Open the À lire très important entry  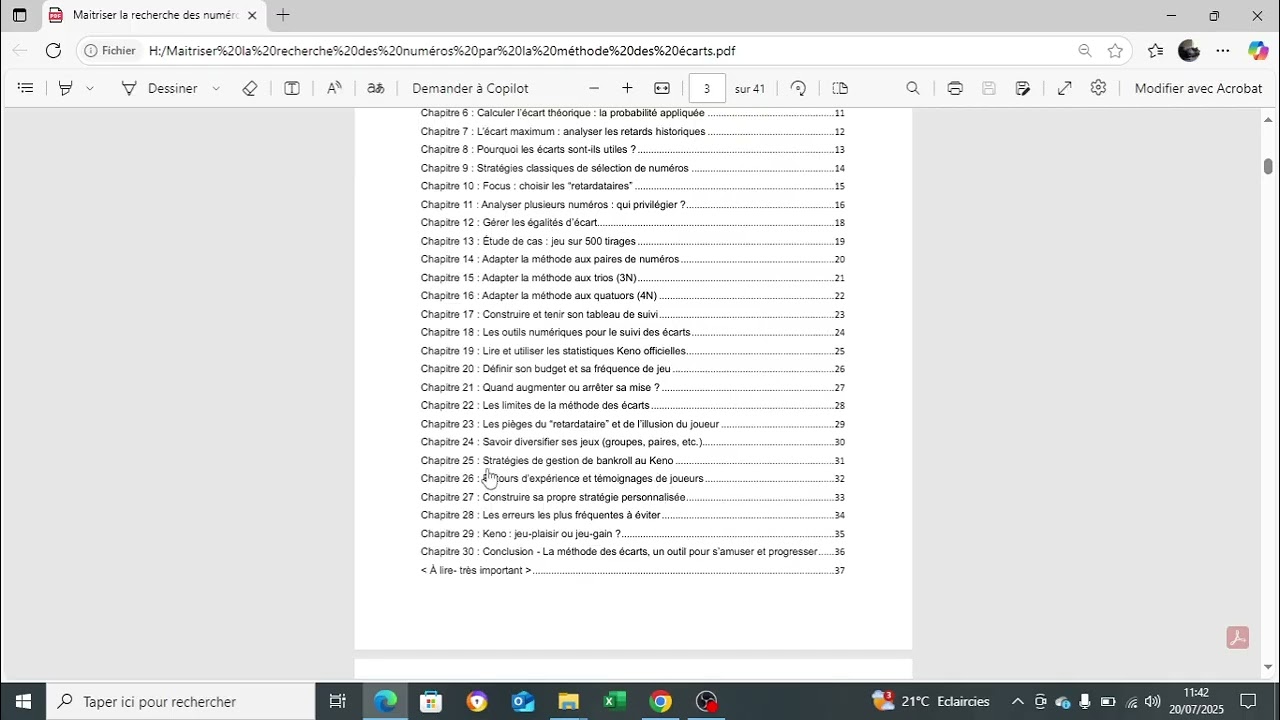tap(633, 570)
